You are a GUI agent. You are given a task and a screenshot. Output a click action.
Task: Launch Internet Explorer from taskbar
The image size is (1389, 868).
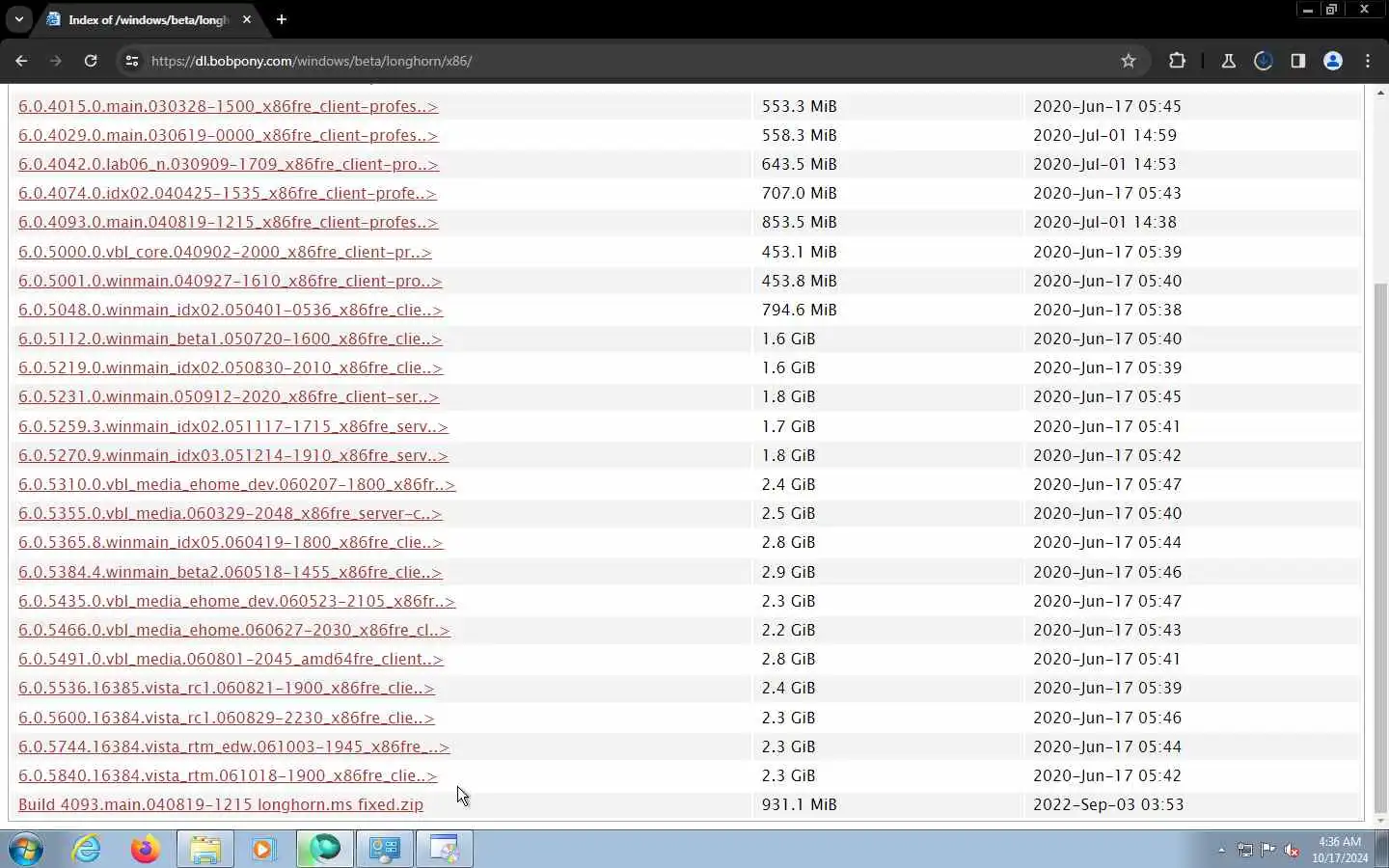point(87,850)
